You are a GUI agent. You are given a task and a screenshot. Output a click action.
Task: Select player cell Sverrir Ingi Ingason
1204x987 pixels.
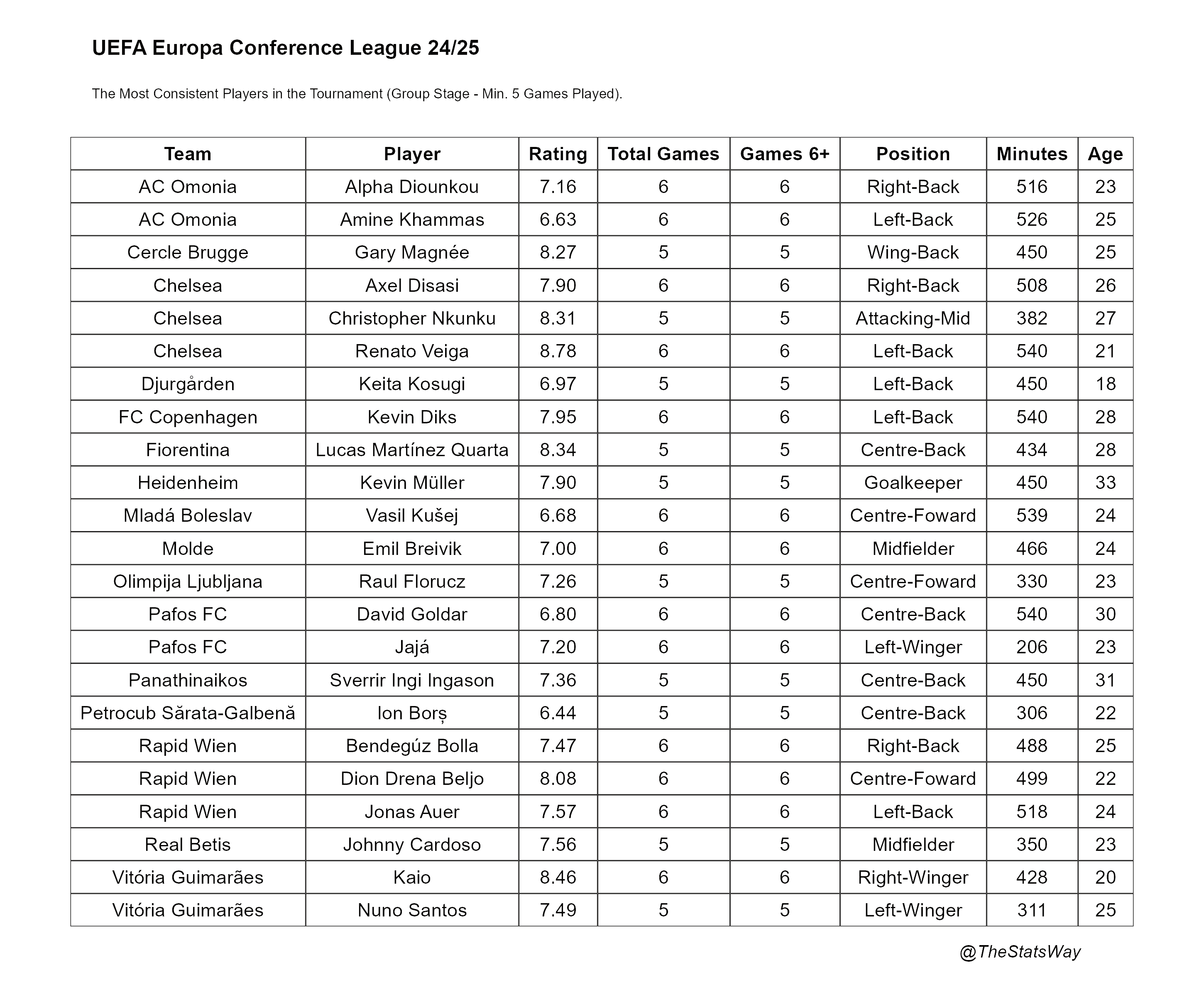(x=412, y=681)
